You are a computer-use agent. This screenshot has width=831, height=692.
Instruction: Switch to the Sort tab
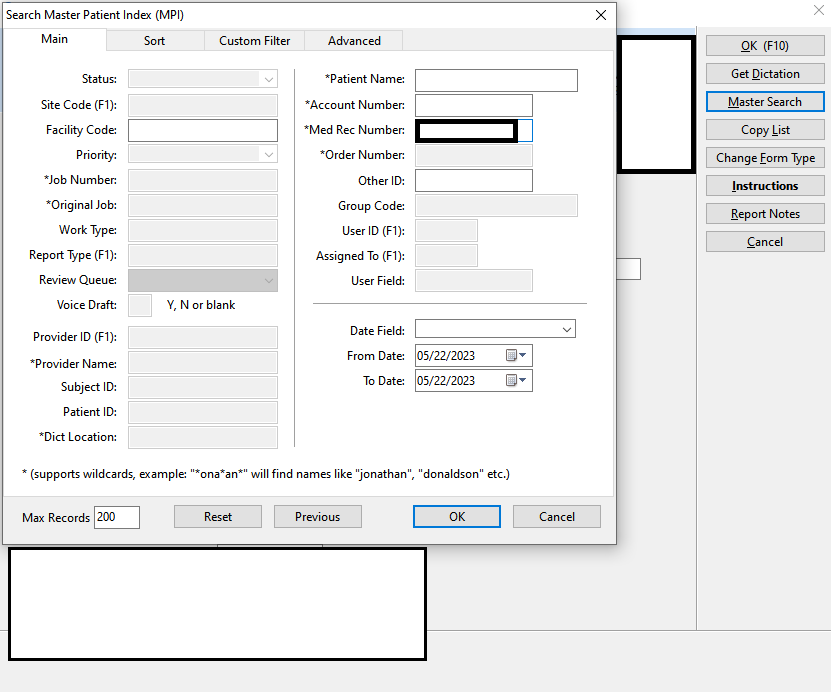[x=155, y=41]
